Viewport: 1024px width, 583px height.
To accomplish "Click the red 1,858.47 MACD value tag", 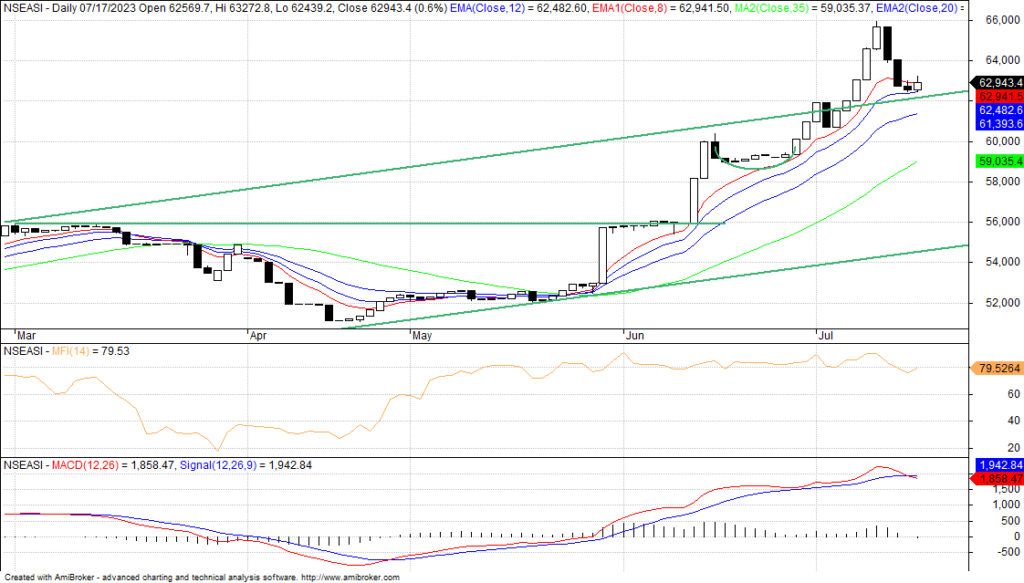I will 999,480.
